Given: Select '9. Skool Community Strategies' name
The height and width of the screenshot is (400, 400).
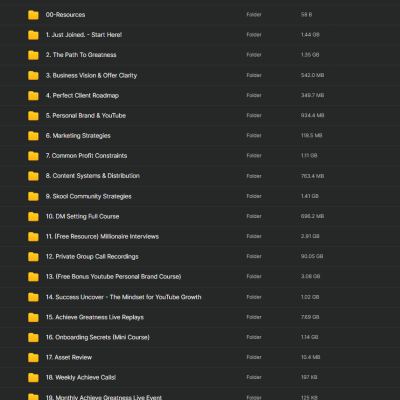Looking at the screenshot, I should (x=88, y=196).
